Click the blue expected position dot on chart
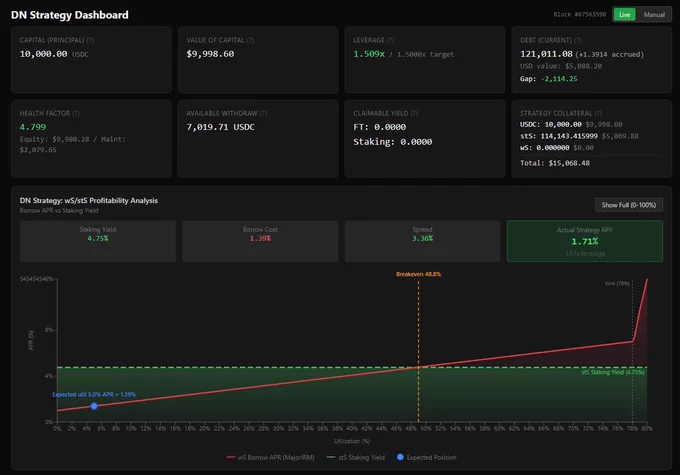680x475 pixels. coord(94,406)
